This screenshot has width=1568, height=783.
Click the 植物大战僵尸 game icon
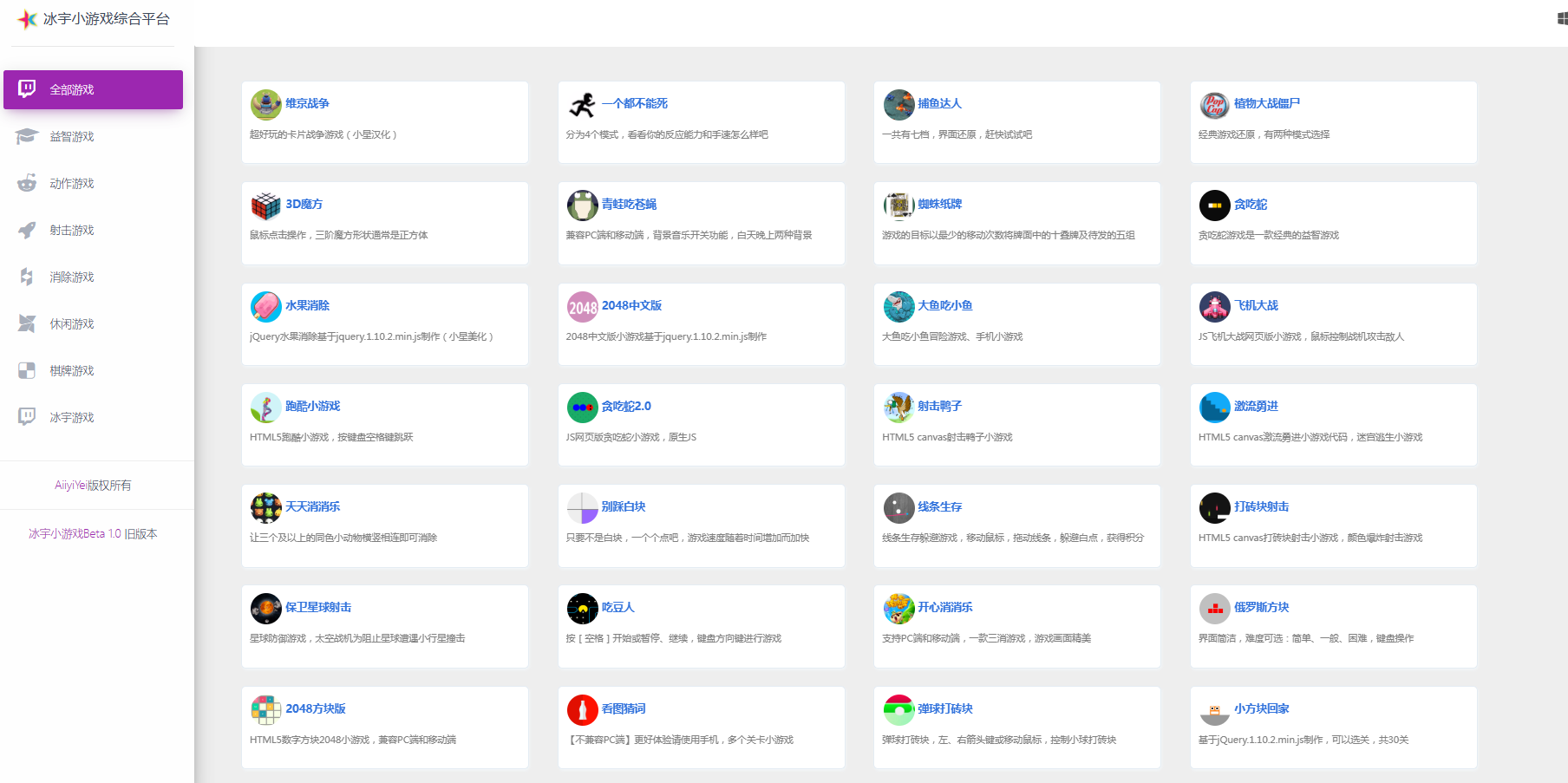(x=1214, y=105)
